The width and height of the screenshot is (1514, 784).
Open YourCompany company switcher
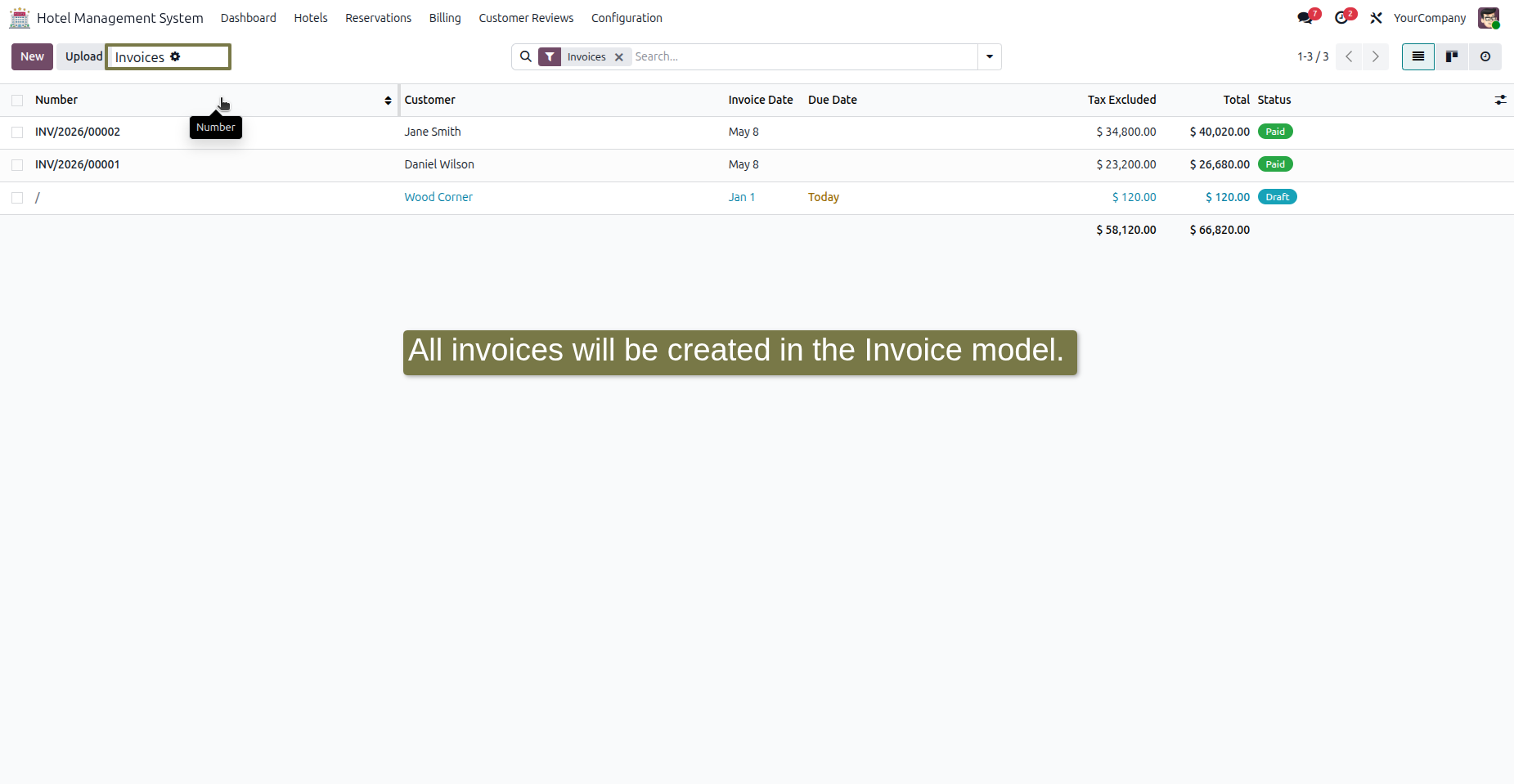tap(1430, 18)
